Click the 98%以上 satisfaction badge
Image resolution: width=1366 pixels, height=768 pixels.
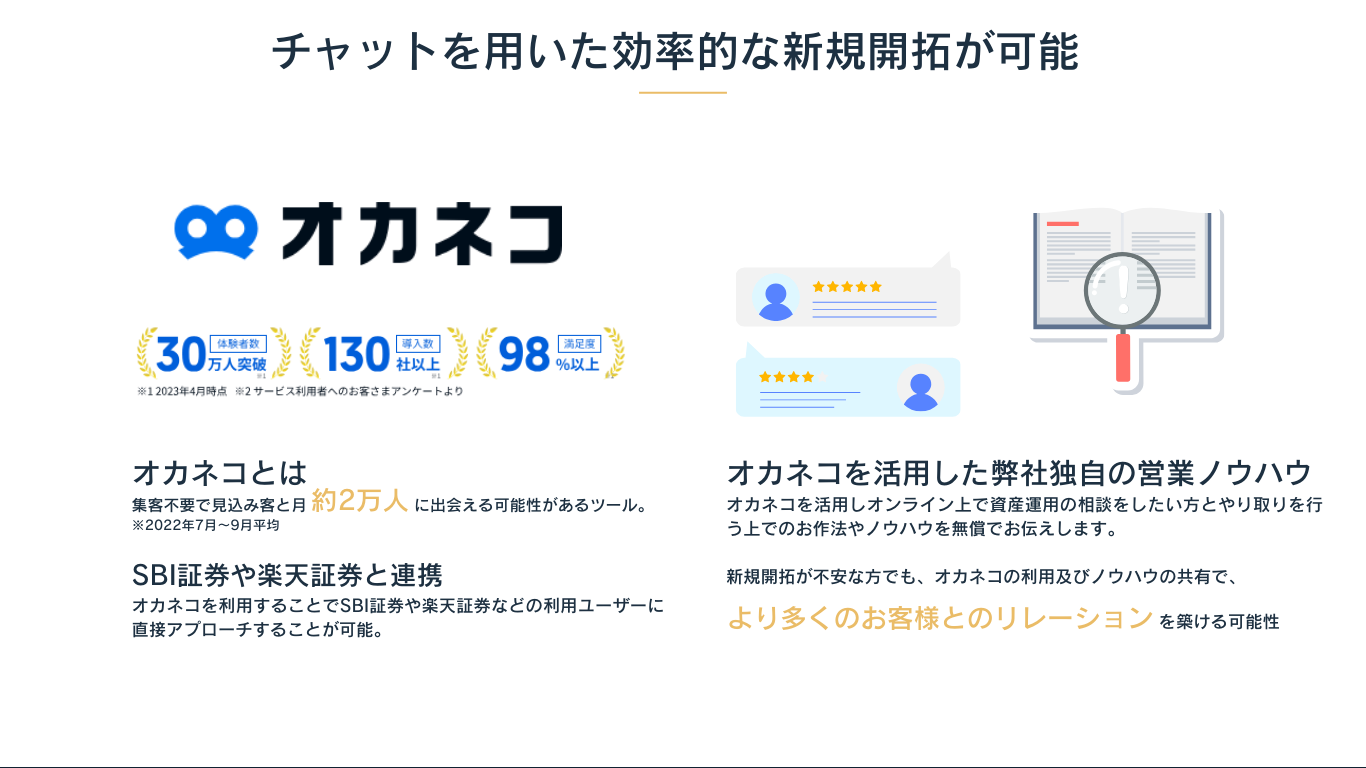click(550, 353)
